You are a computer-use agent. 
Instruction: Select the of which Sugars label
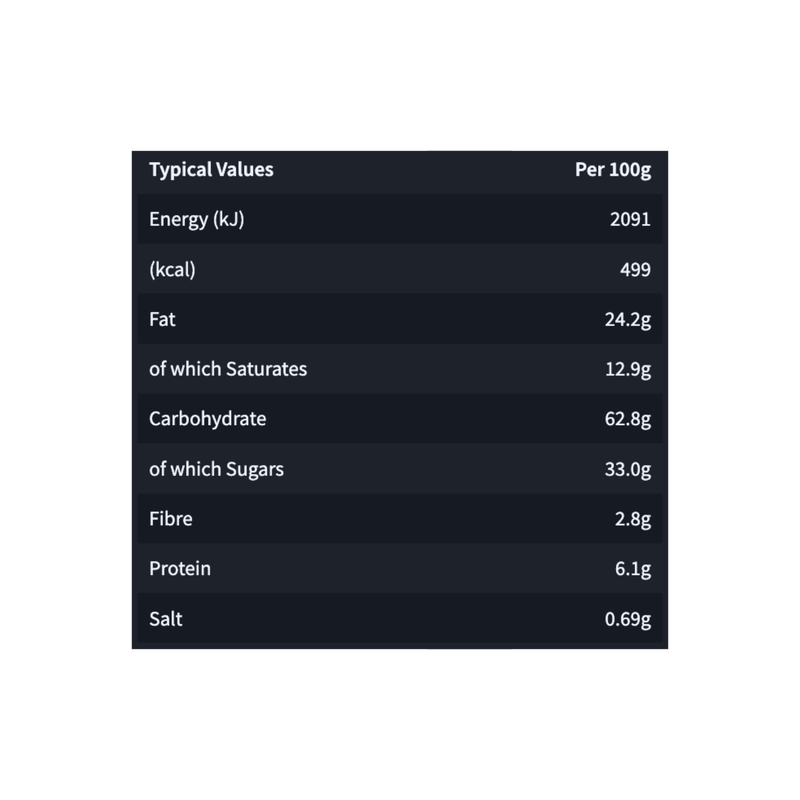(216, 469)
